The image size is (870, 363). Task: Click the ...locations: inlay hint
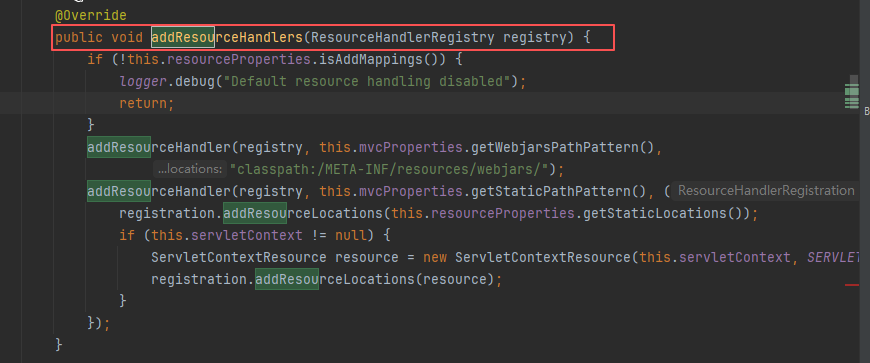190,169
